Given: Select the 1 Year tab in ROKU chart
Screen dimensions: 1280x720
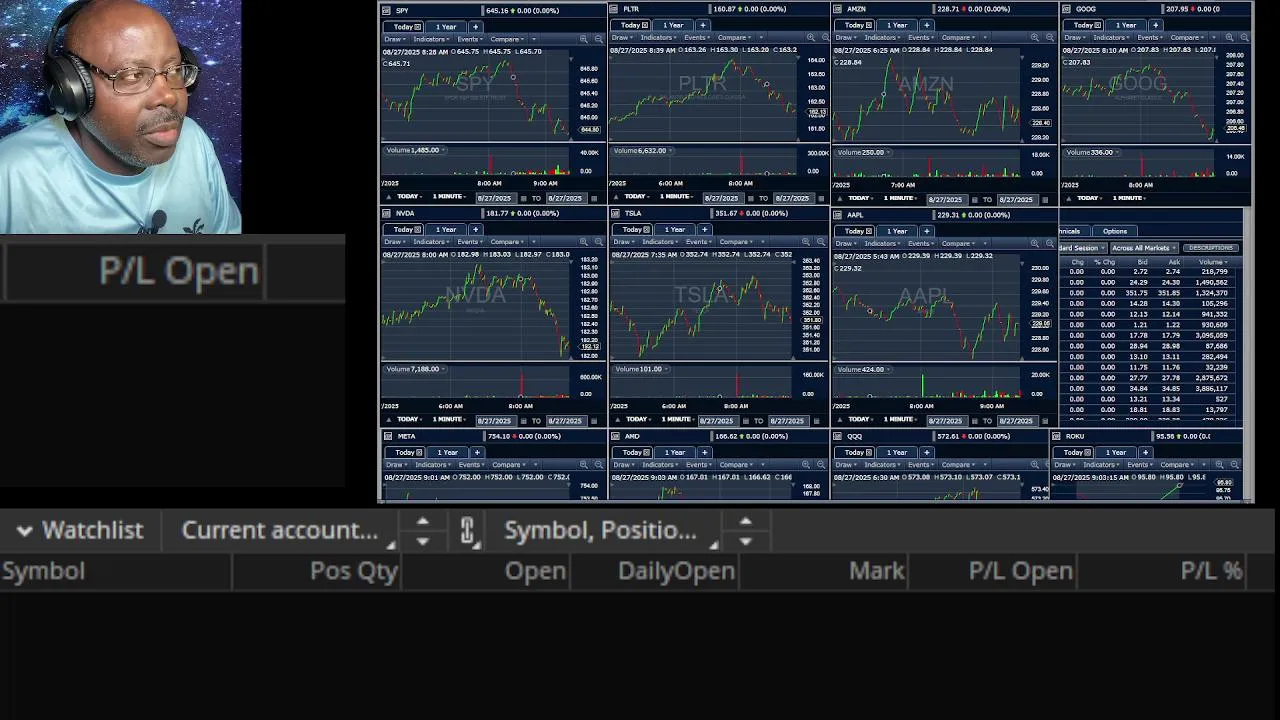Looking at the screenshot, I should (1116, 453).
